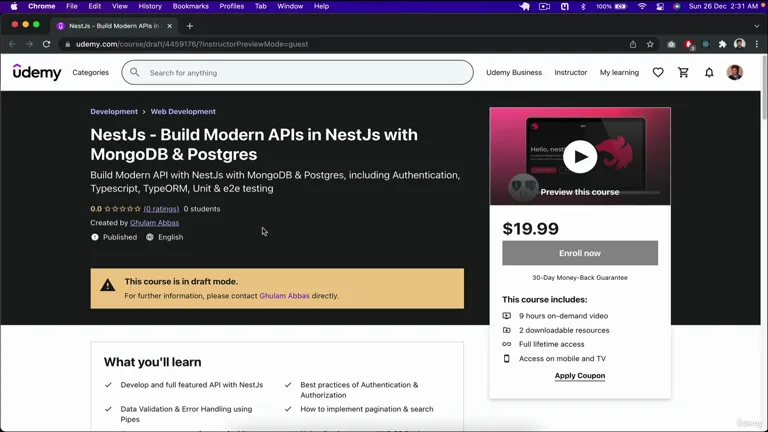Open the Tab menu in menu bar
Screen dimensions: 768x432
pyautogui.click(x=261, y=6)
